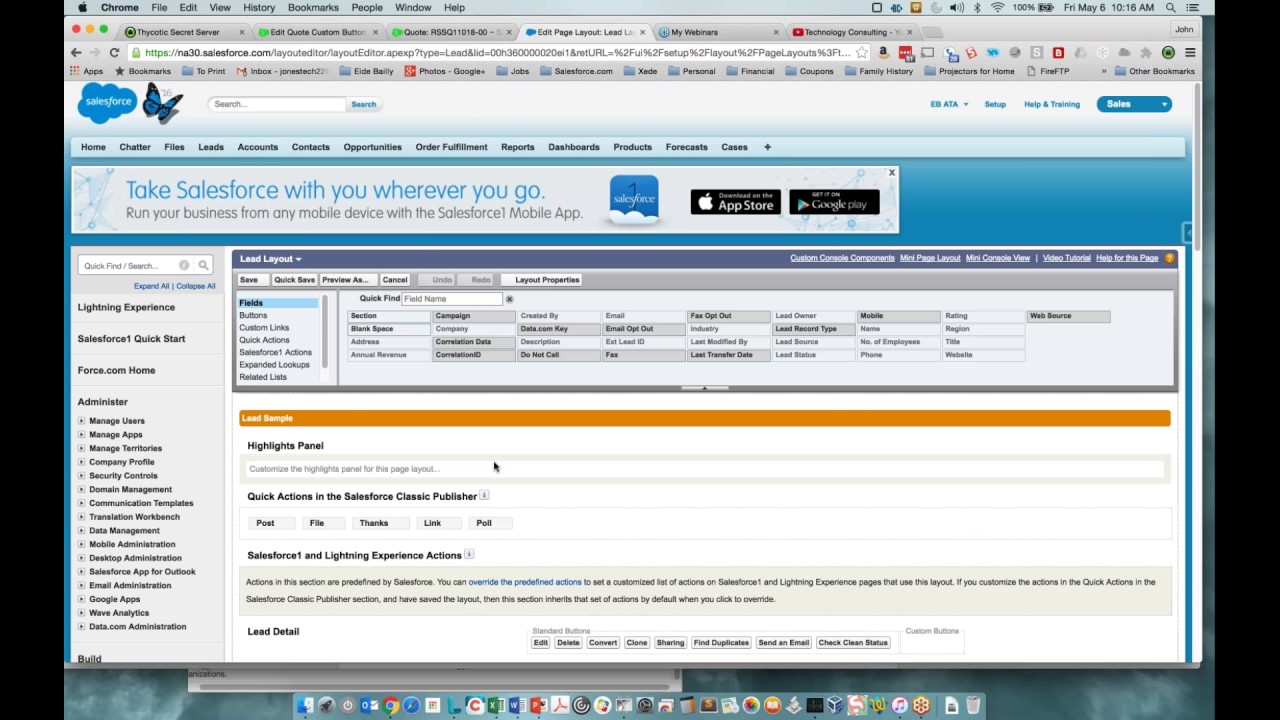This screenshot has width=1280, height=720.
Task: Click the Get it on Google Play badge
Action: (834, 202)
